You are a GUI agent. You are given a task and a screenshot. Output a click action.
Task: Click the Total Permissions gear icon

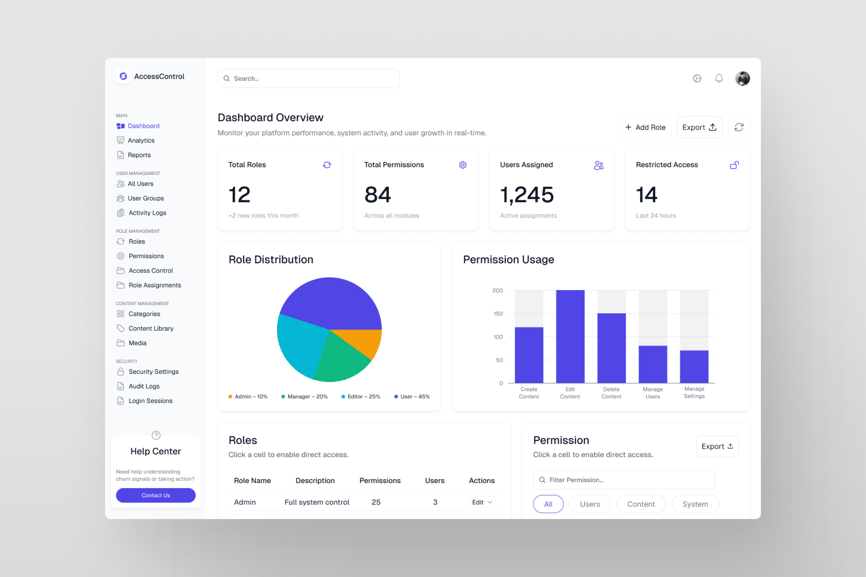[462, 165]
